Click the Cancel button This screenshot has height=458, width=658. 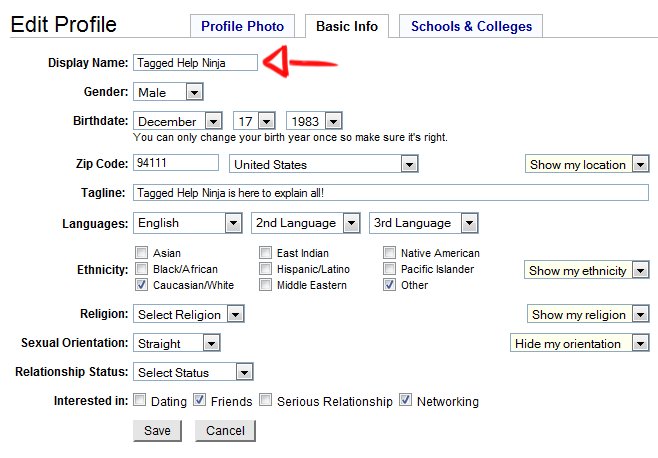pyautogui.click(x=225, y=431)
